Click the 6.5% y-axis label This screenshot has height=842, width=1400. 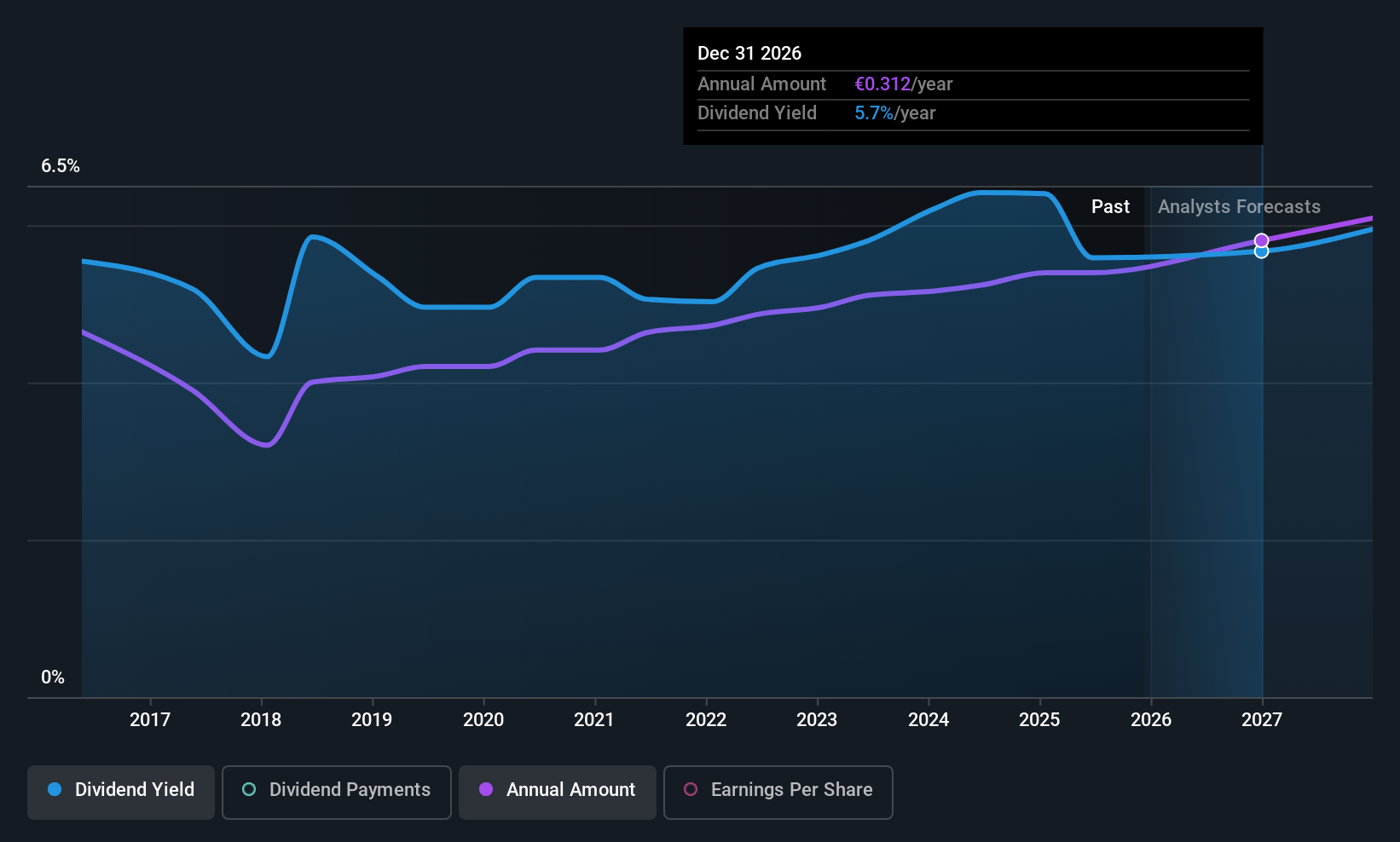click(x=61, y=166)
